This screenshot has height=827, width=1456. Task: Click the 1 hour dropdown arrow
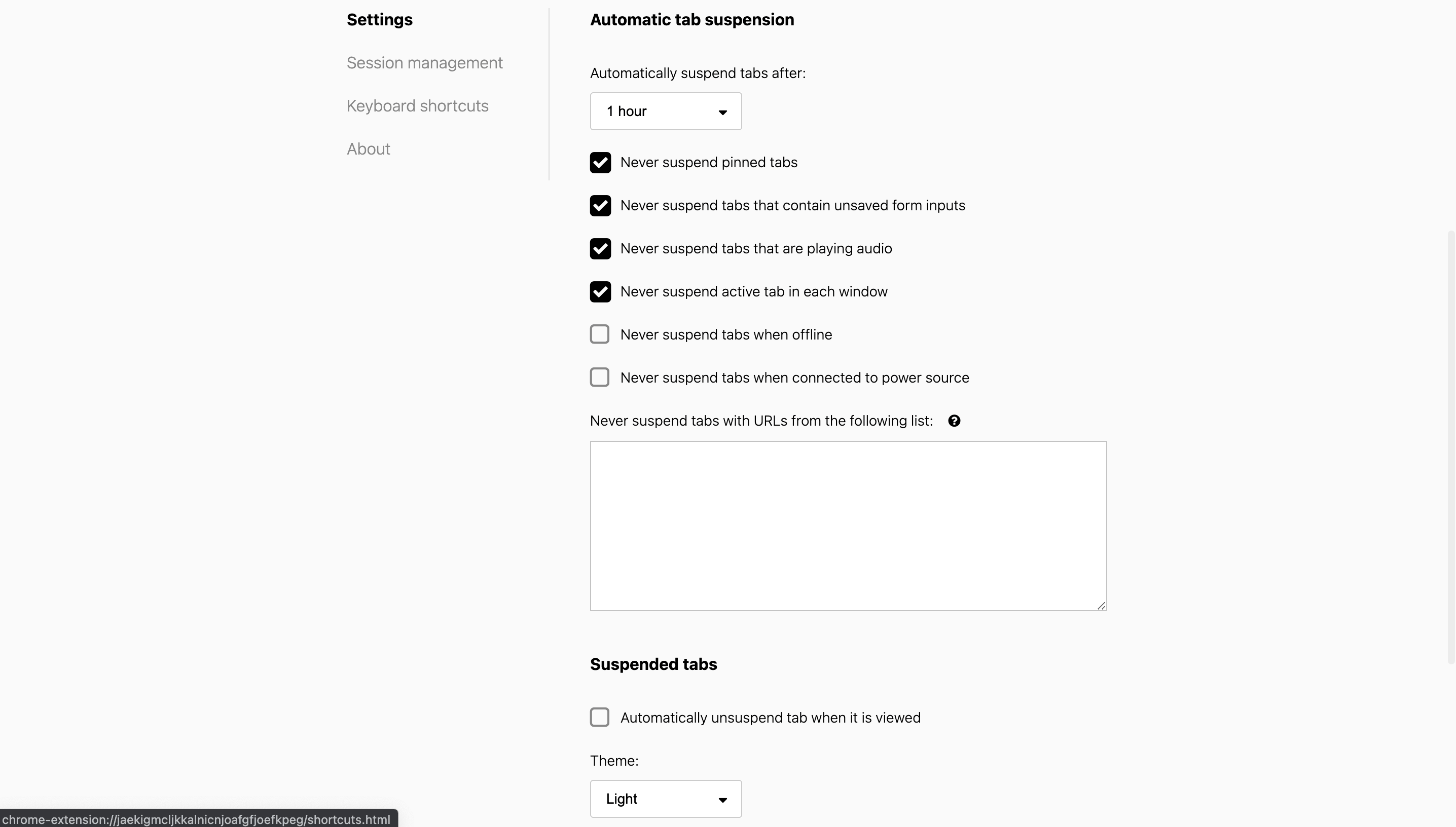click(x=722, y=112)
